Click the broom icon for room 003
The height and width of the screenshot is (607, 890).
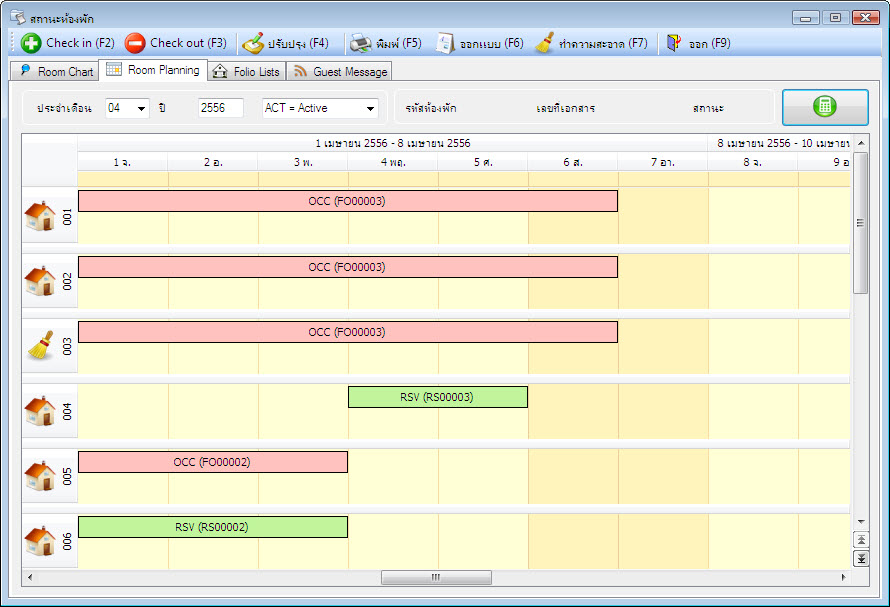click(x=40, y=345)
